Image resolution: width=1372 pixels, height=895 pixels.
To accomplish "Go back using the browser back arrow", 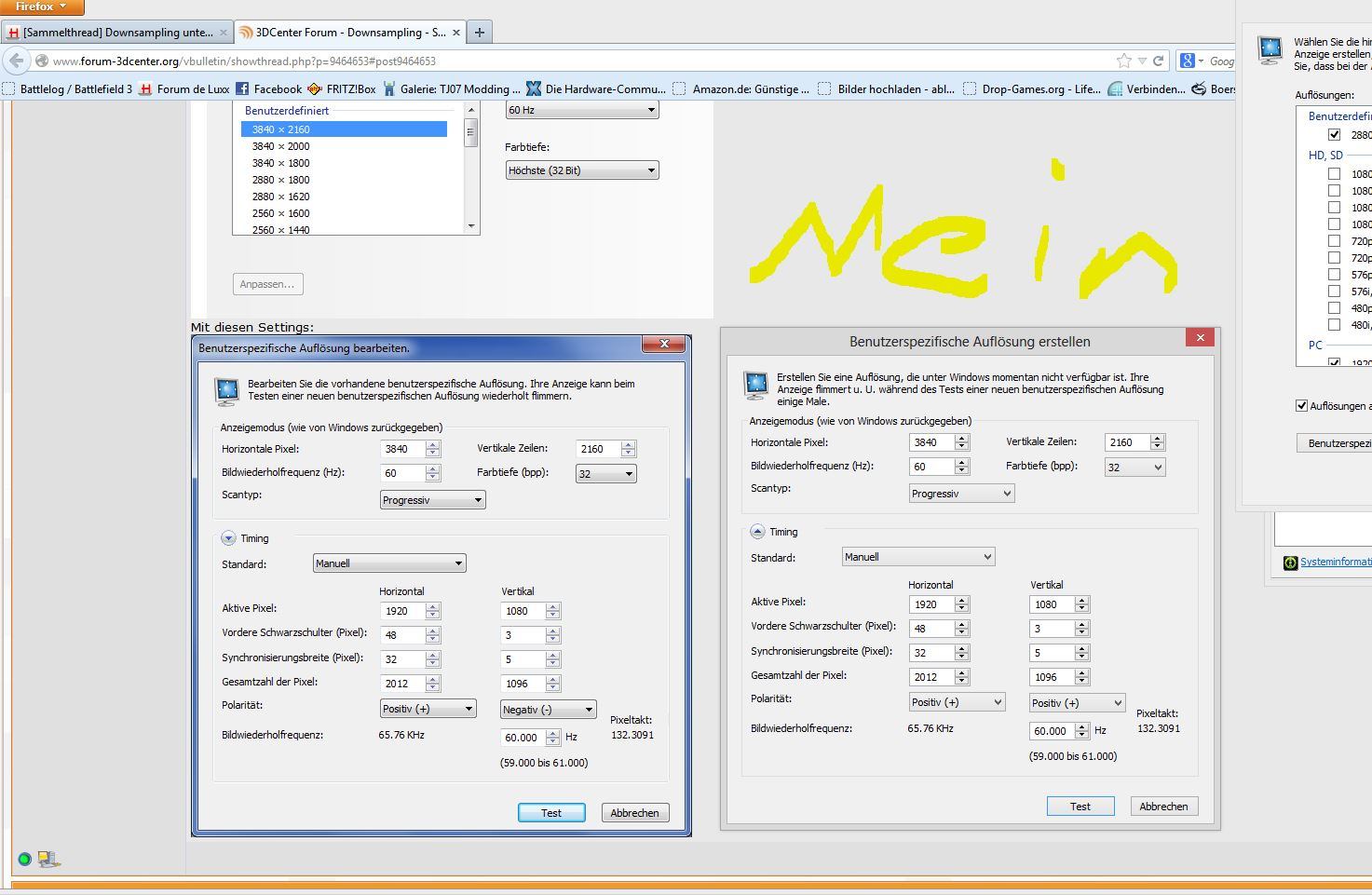I will pos(16,61).
